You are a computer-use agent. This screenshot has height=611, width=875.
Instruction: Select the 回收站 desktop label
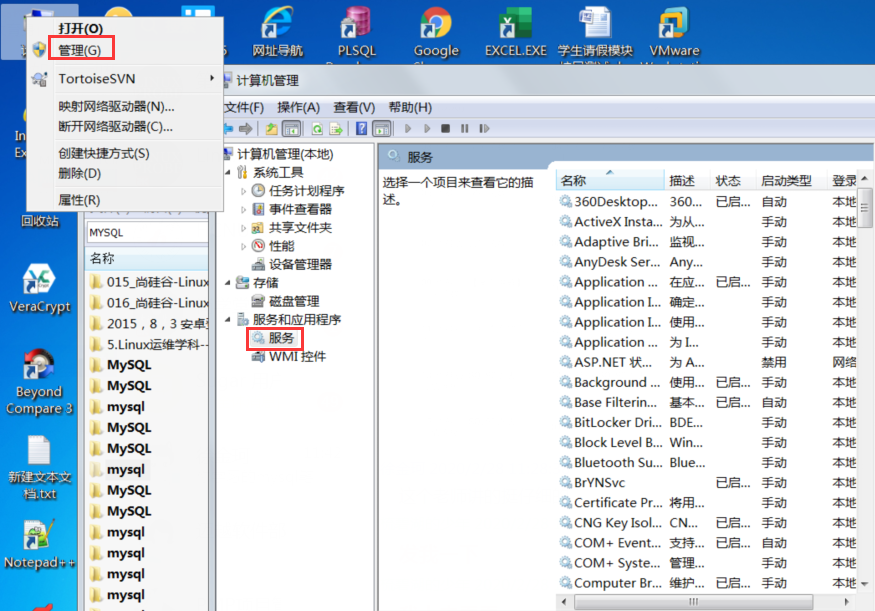click(x=40, y=221)
